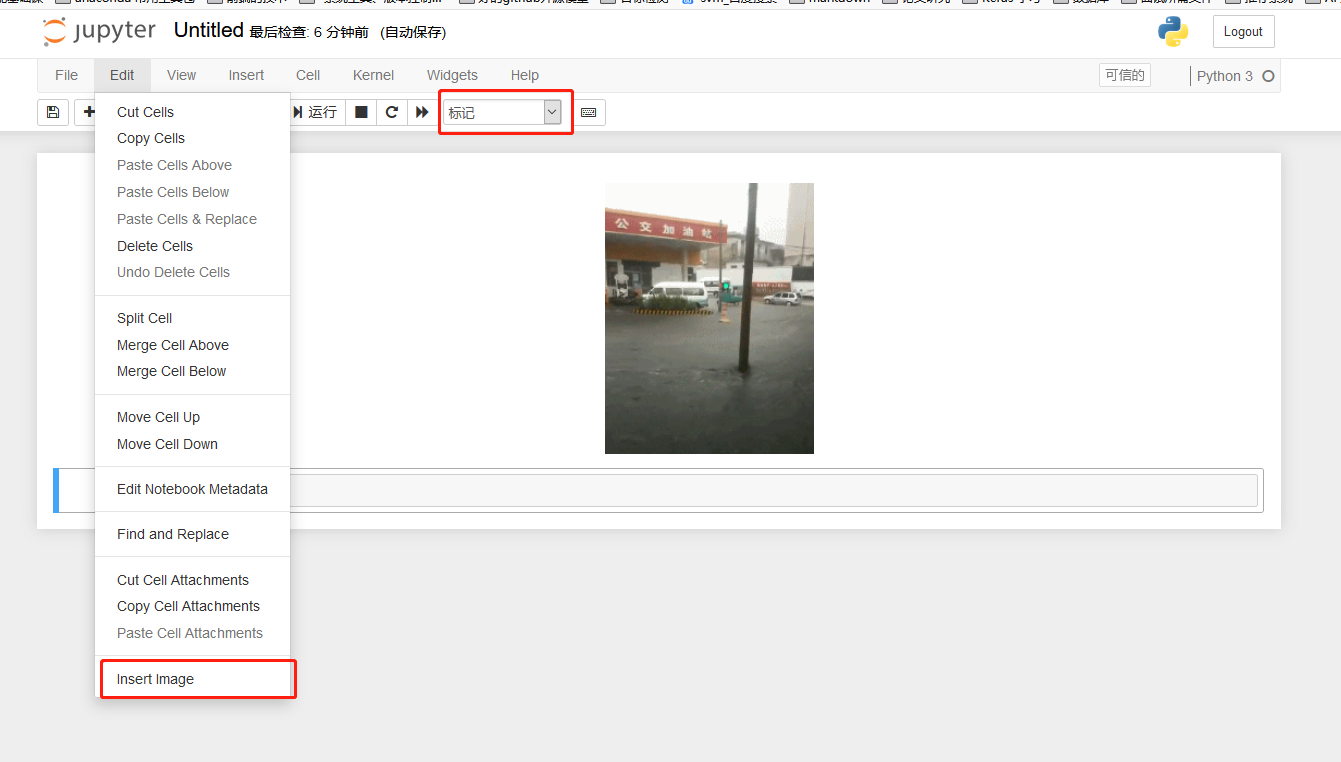Click the 最后检查 checkpoint status text
The height and width of the screenshot is (762, 1341).
(x=310, y=33)
